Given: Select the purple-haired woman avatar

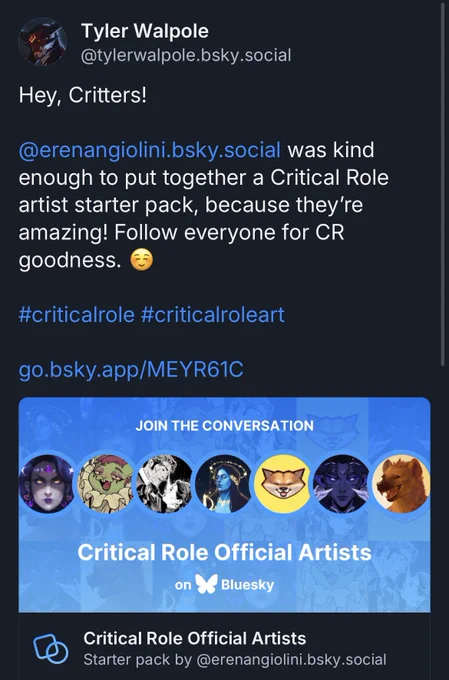Looking at the screenshot, I should pos(47,484).
